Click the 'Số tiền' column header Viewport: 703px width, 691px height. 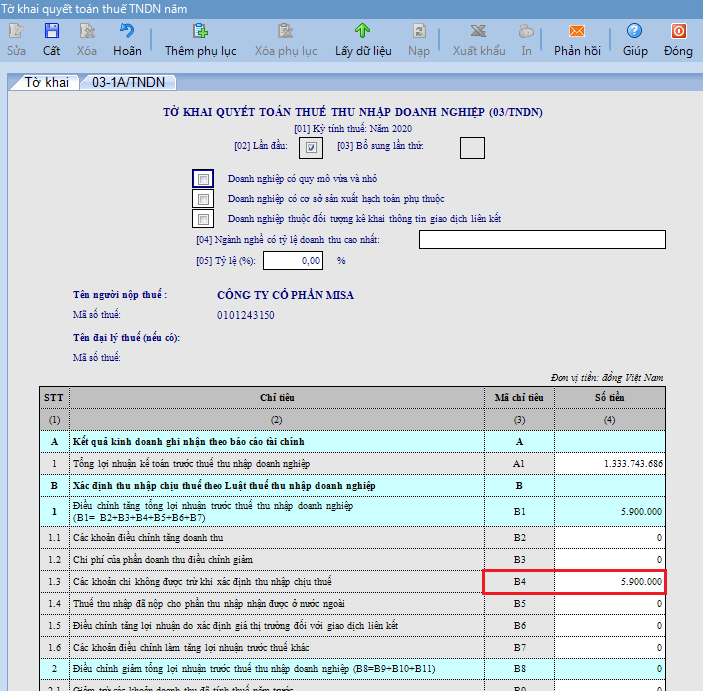click(x=610, y=398)
